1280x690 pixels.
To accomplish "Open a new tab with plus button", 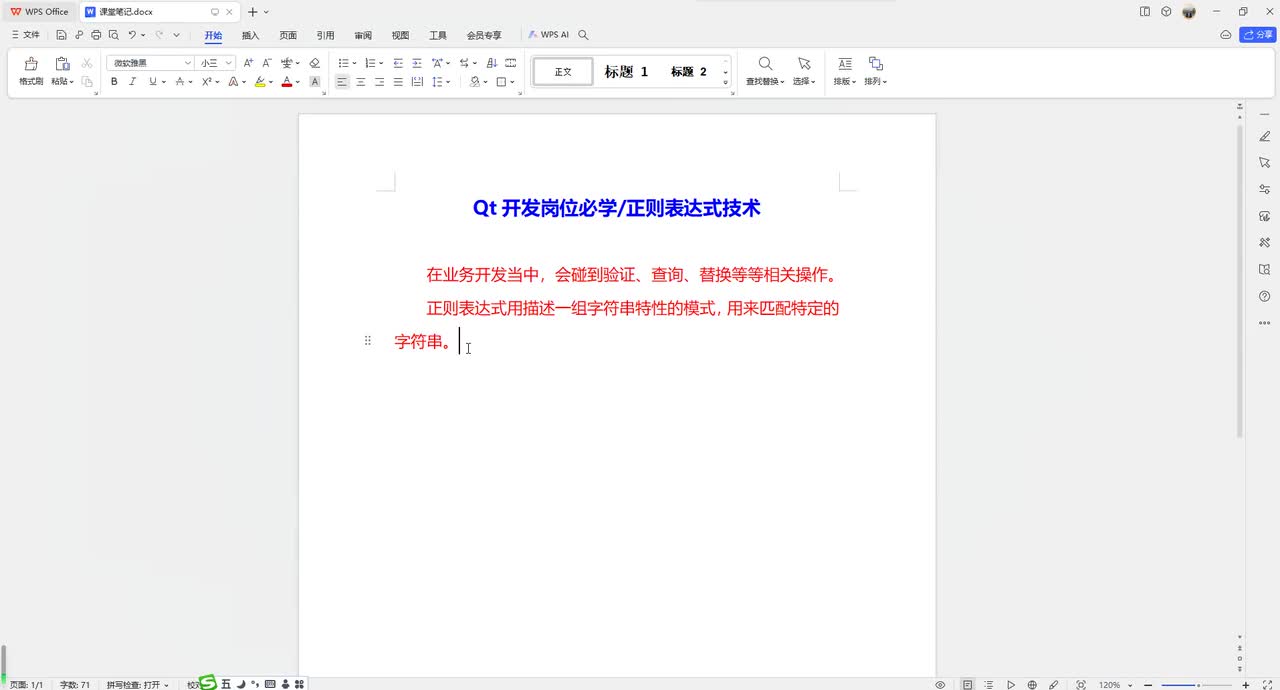I will point(252,12).
